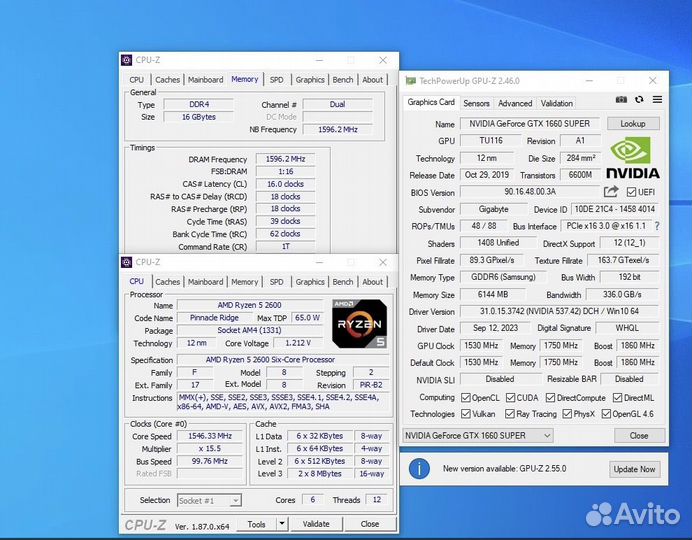The image size is (692, 540).
Task: Click the CPU-Z icon in the Memory window title bar
Action: point(127,60)
